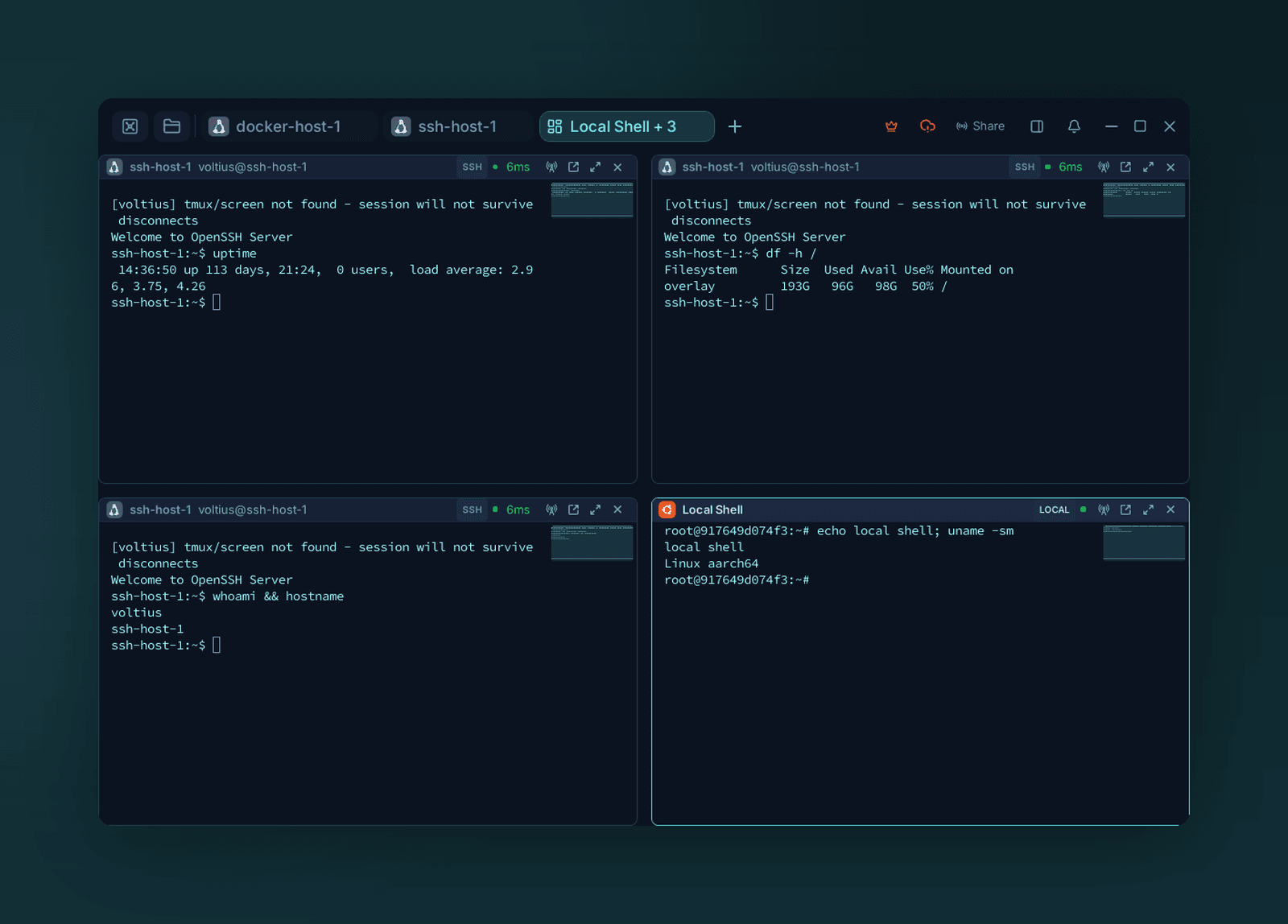Switch to the docker-host-1 tab
Image resolution: width=1288 pixels, height=924 pixels.
pos(288,126)
